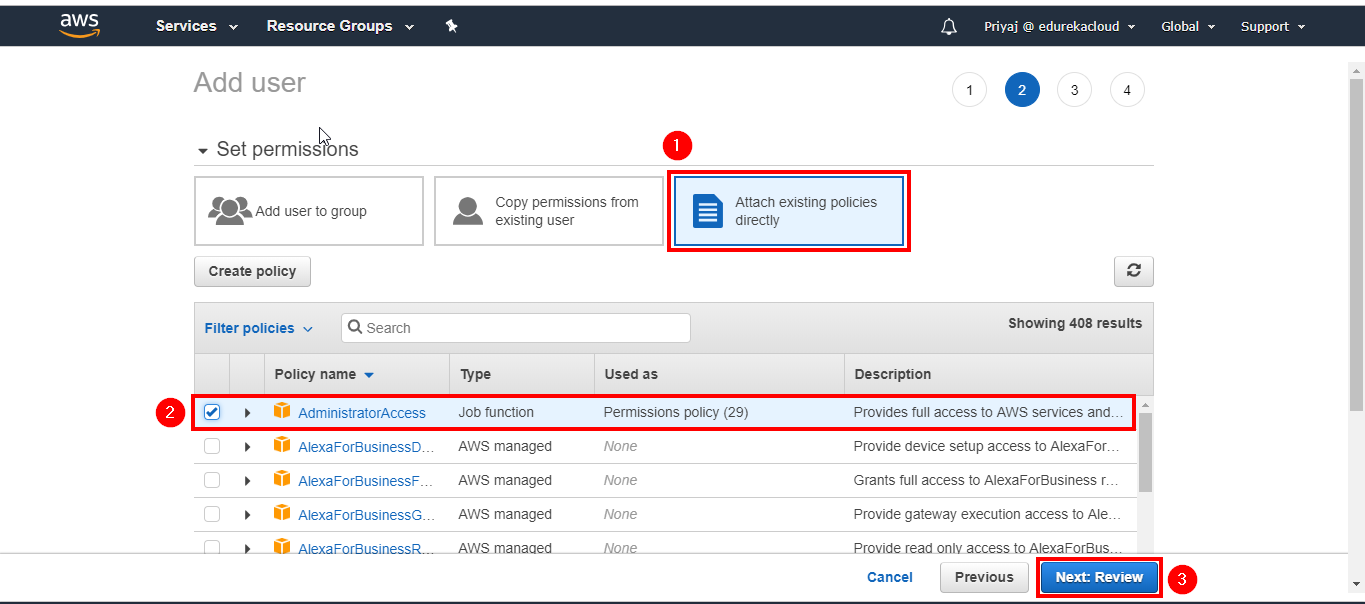Select Copy permissions from existing user

point(549,211)
